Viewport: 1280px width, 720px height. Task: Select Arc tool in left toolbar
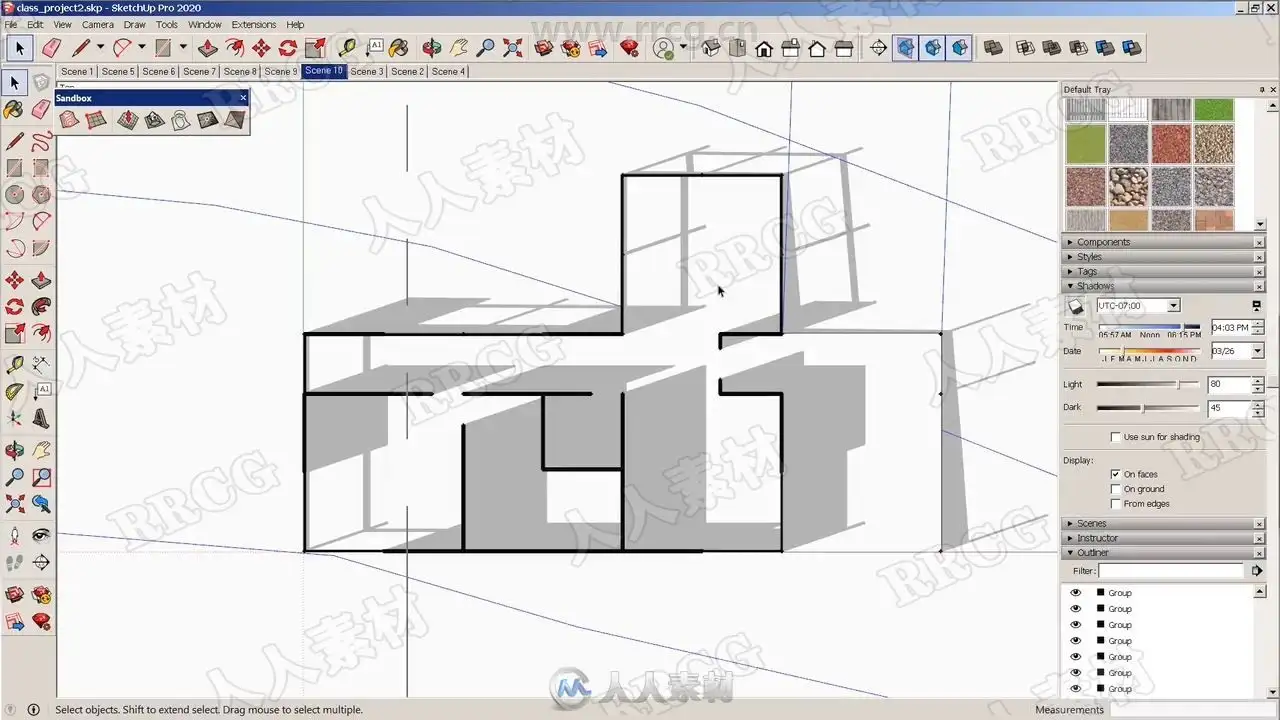pos(15,221)
